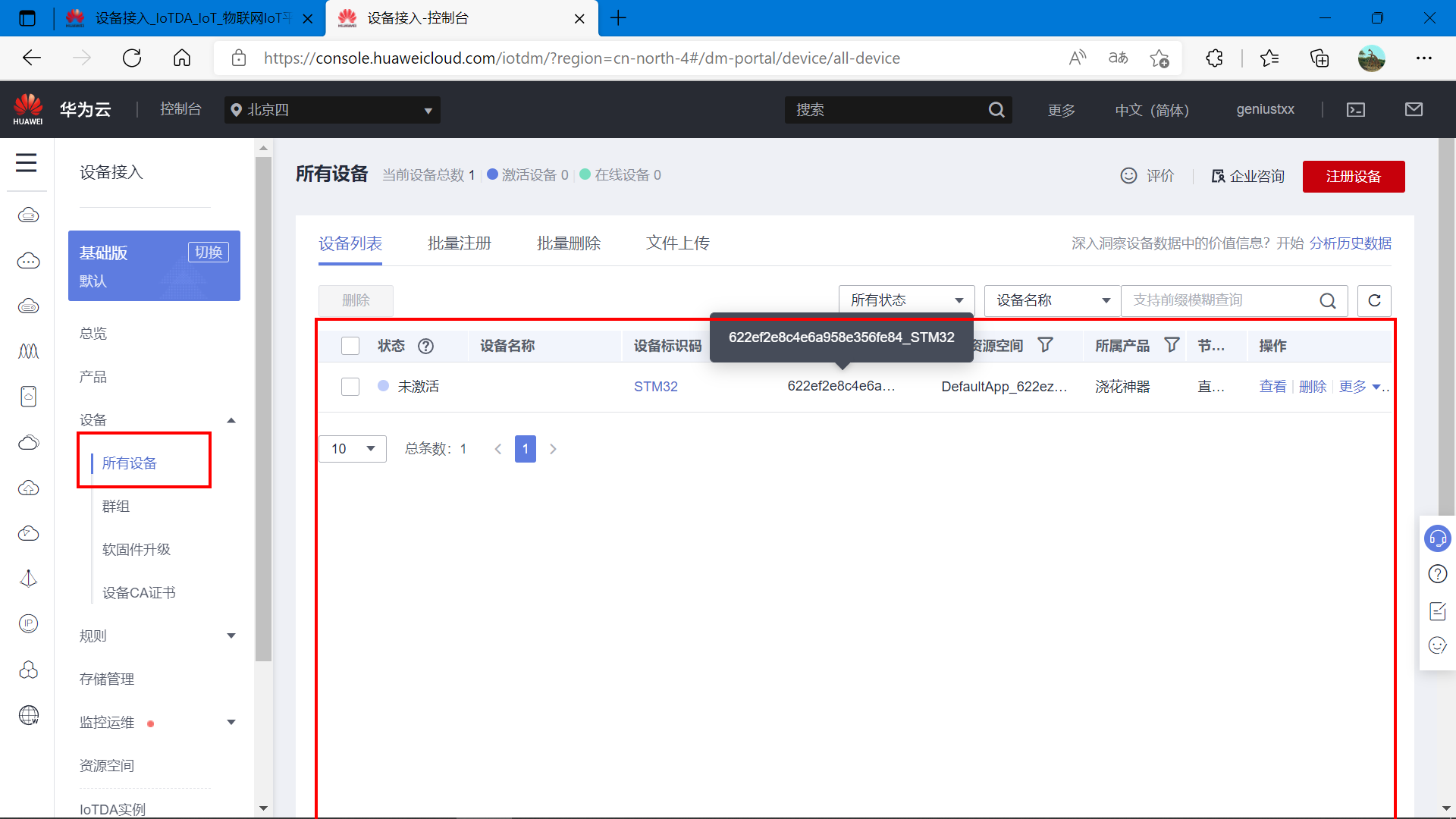Click the wave-shaped icon in left sidebar
The width and height of the screenshot is (1456, 819).
tap(29, 351)
